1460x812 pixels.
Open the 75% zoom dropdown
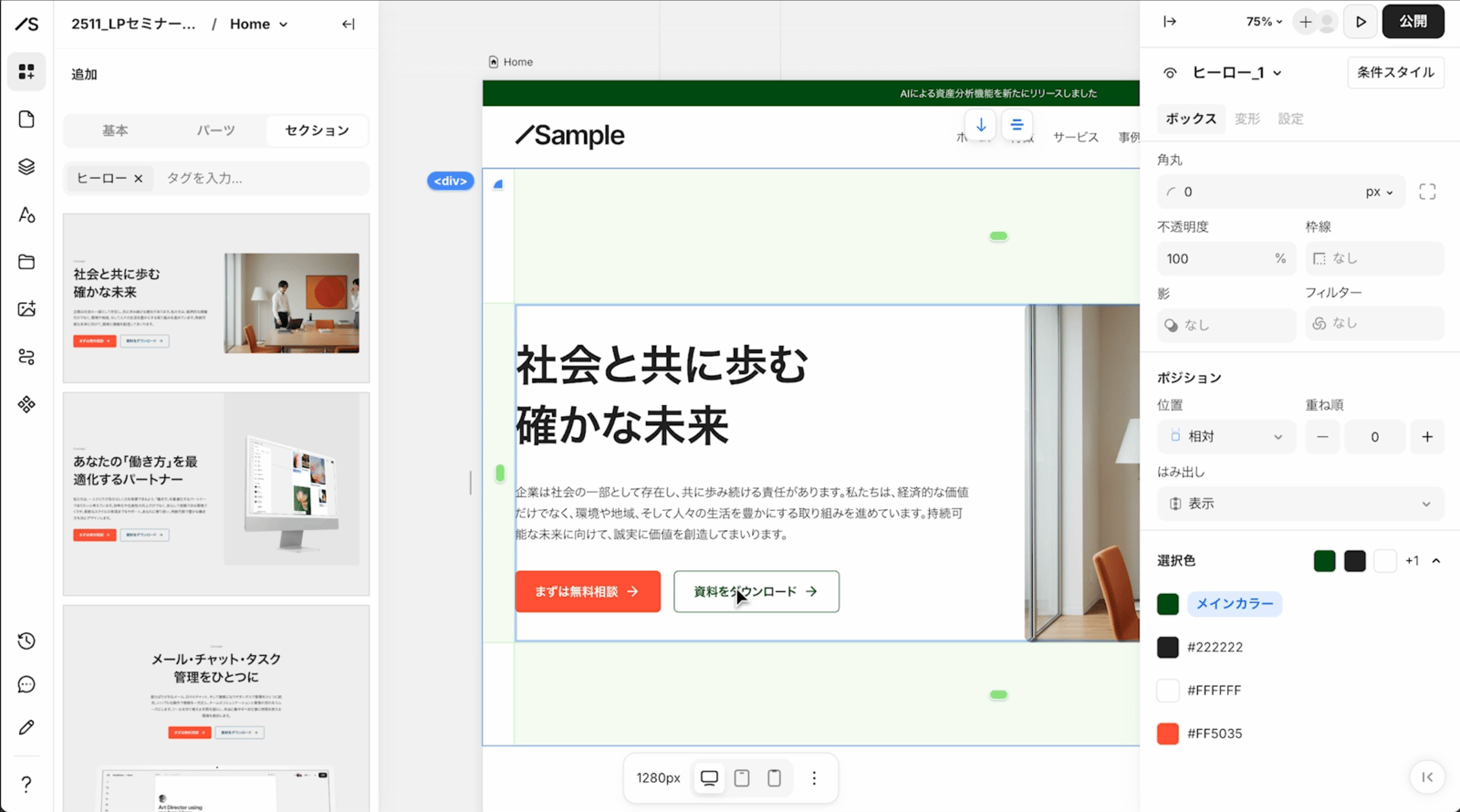(1264, 22)
